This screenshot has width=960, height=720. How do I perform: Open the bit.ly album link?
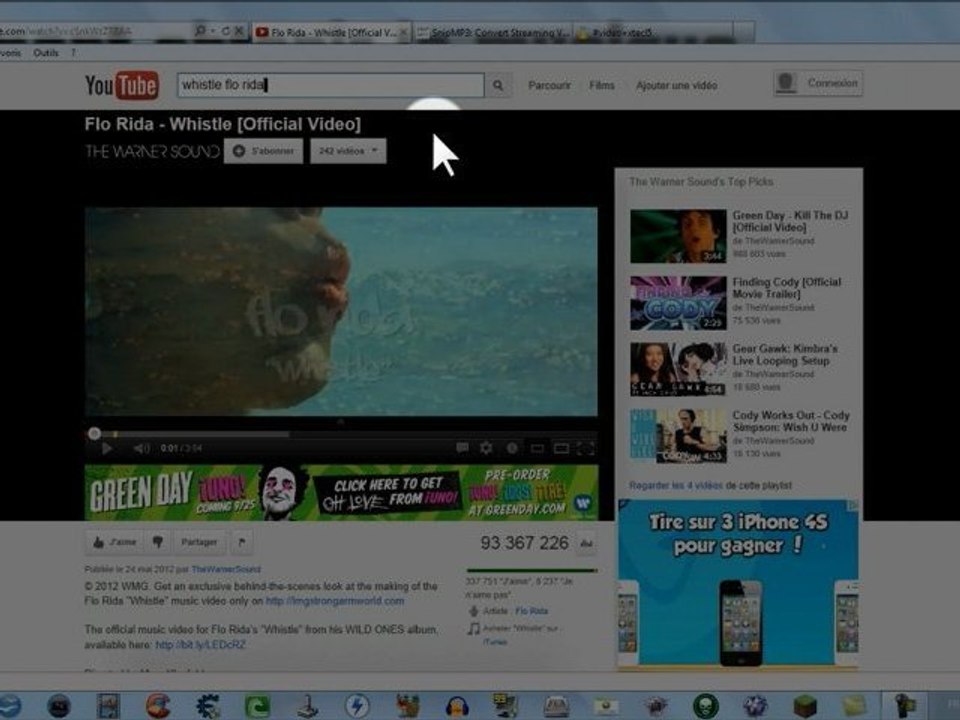point(200,645)
